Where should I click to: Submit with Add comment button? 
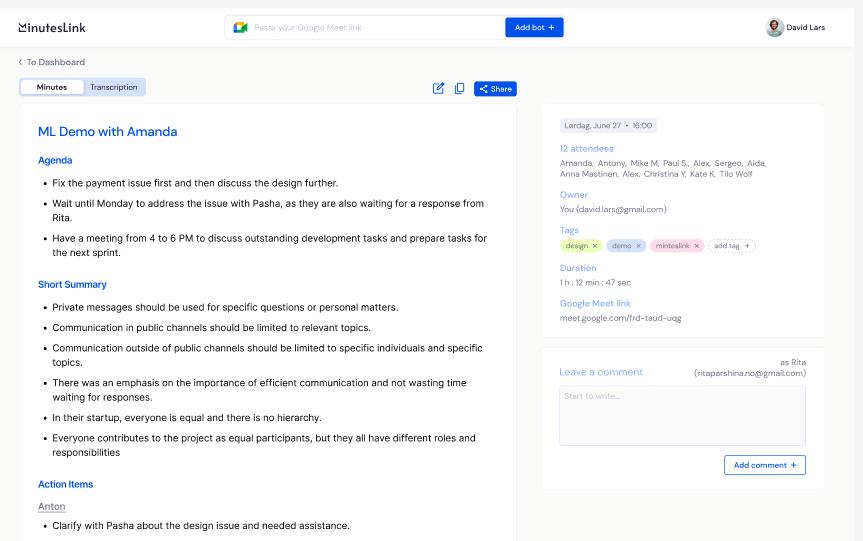(x=765, y=465)
